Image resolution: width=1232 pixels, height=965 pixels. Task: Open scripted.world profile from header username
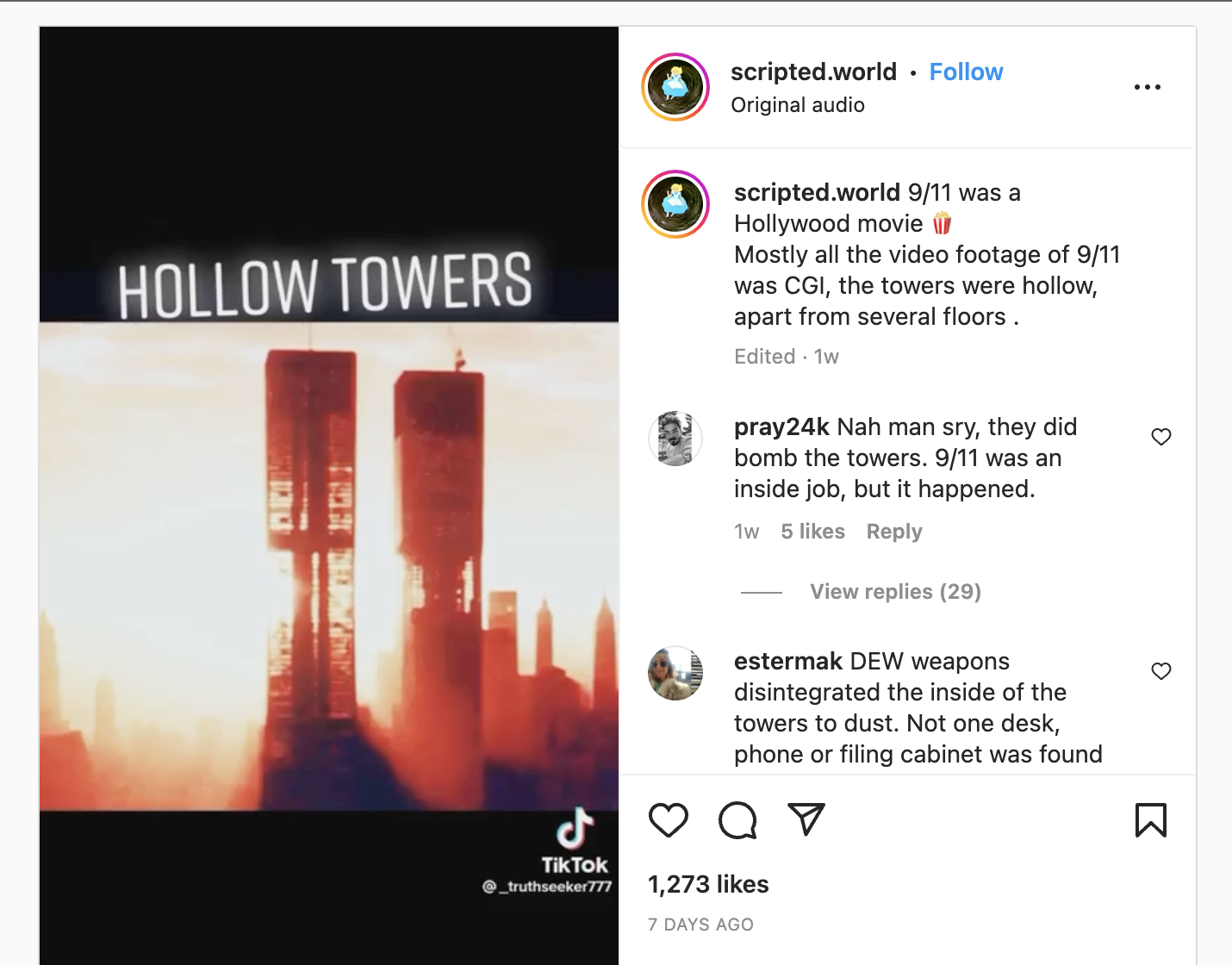[x=813, y=72]
